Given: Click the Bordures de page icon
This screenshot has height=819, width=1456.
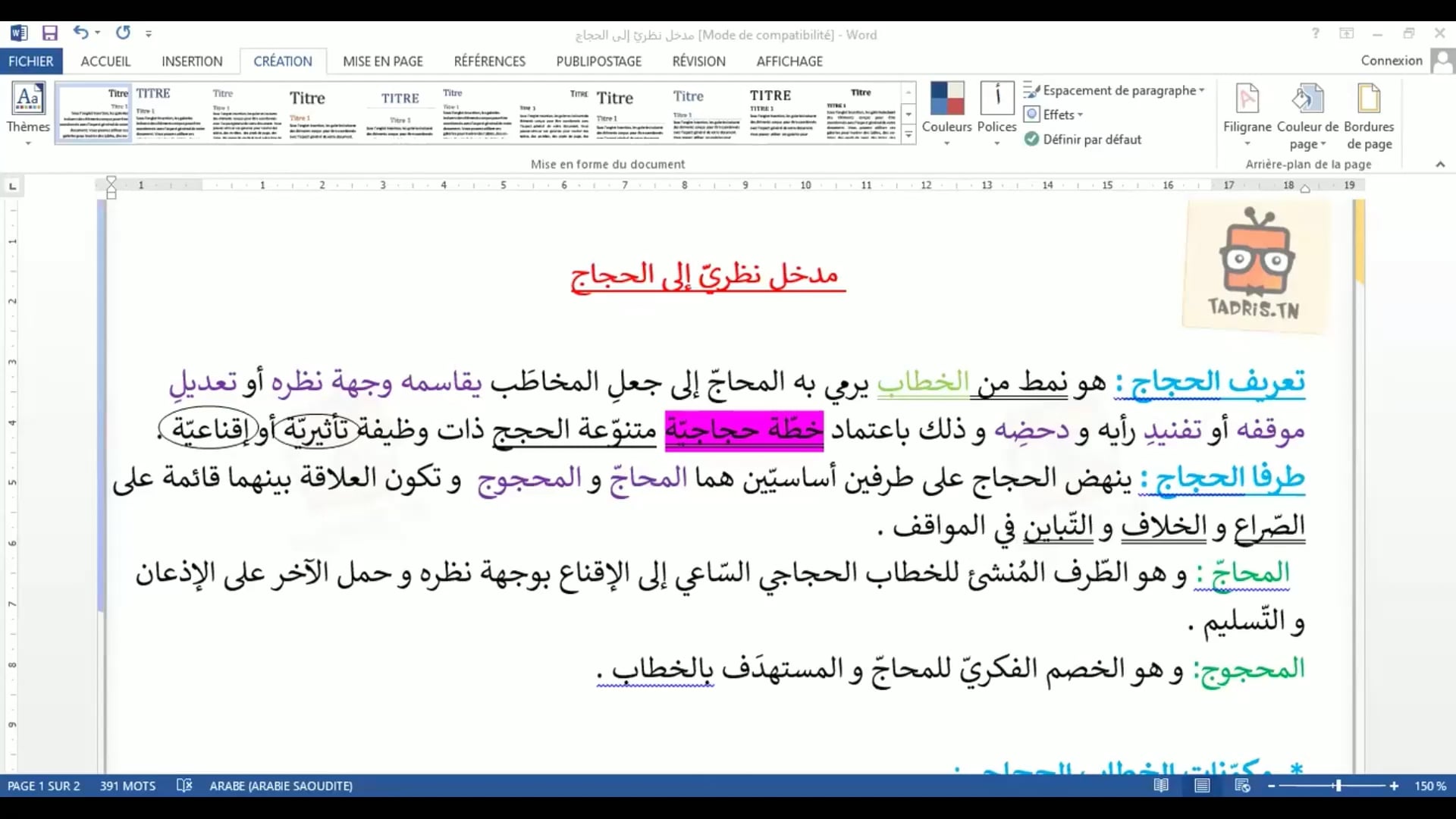Looking at the screenshot, I should (x=1368, y=99).
